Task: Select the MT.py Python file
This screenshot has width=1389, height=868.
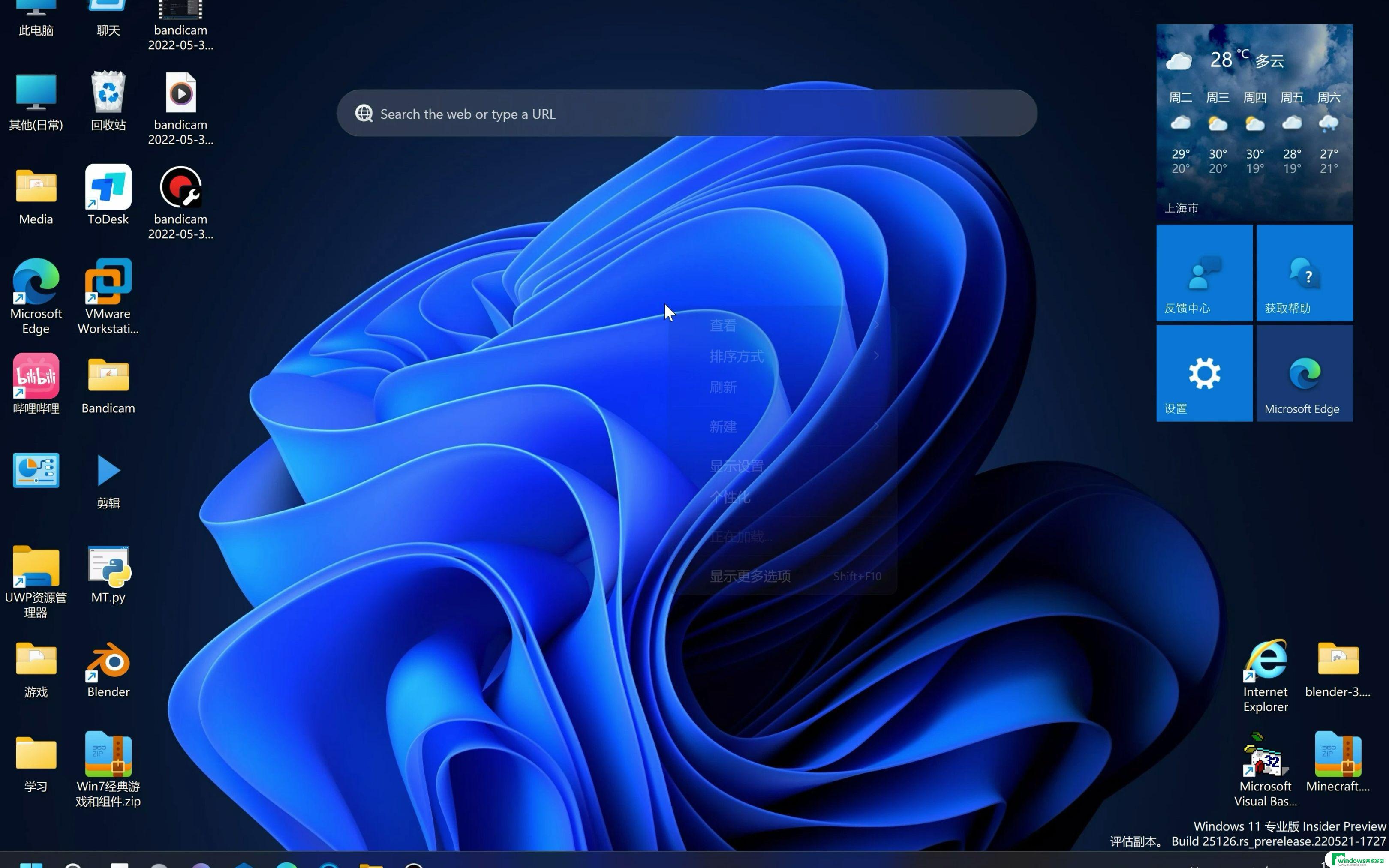Action: pyautogui.click(x=108, y=575)
